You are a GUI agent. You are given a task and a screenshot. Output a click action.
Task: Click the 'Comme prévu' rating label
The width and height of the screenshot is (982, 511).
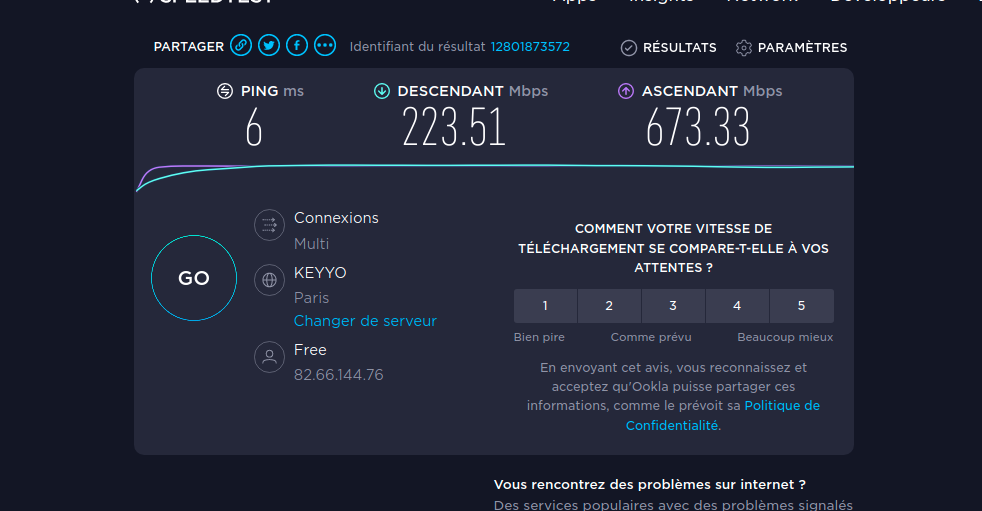tap(651, 337)
